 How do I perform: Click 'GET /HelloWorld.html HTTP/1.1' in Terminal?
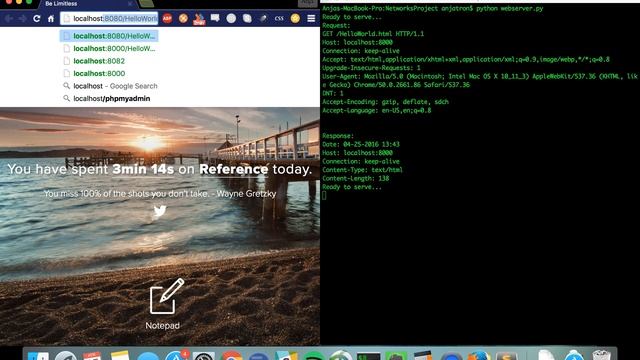click(x=373, y=34)
